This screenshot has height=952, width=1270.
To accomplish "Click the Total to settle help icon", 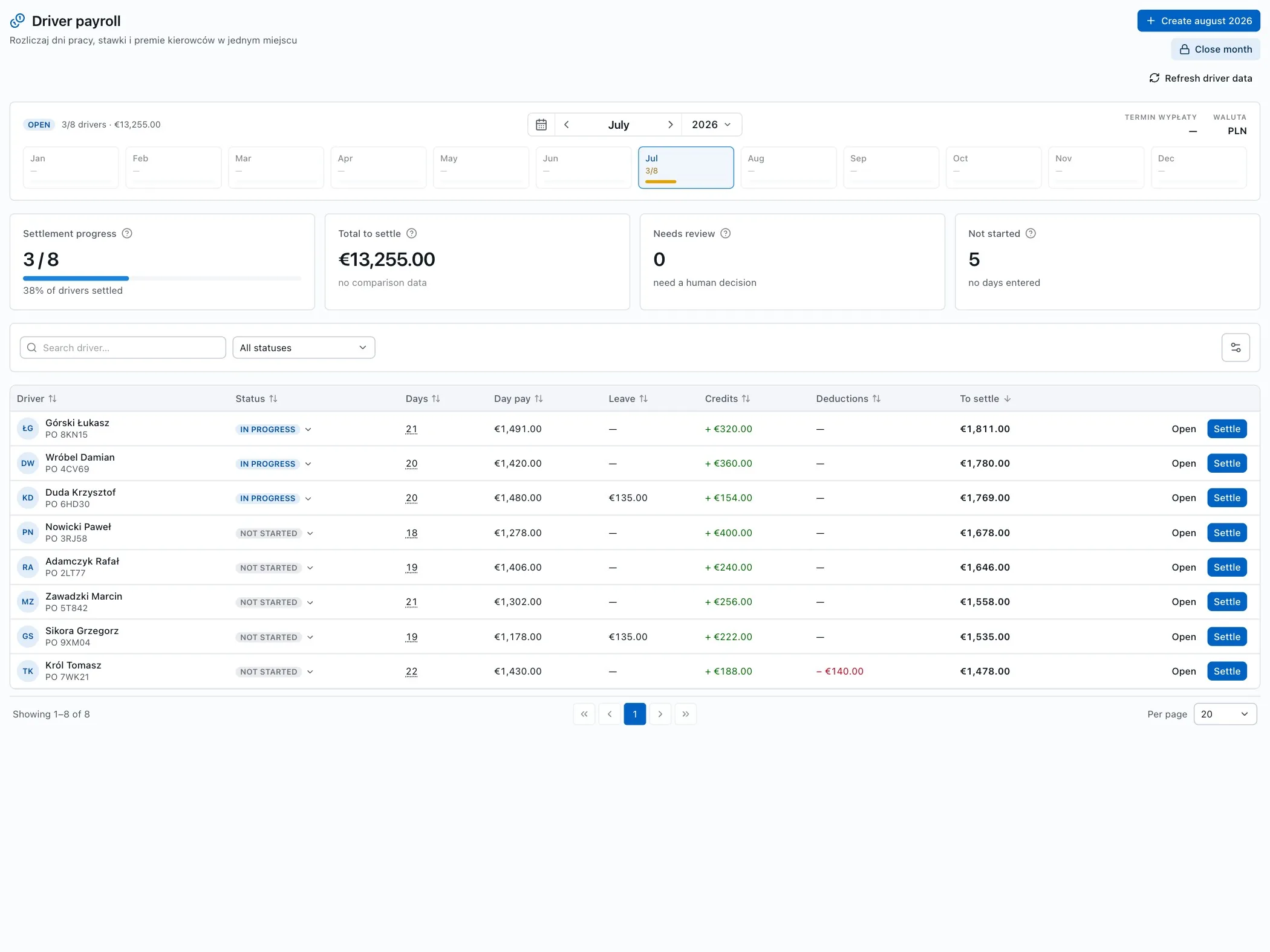I will click(x=411, y=233).
